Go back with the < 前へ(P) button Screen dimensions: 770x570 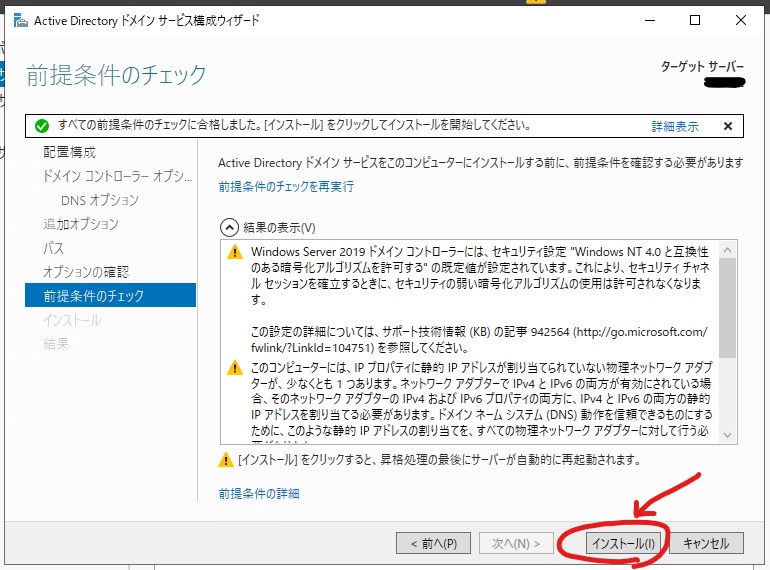click(x=434, y=543)
